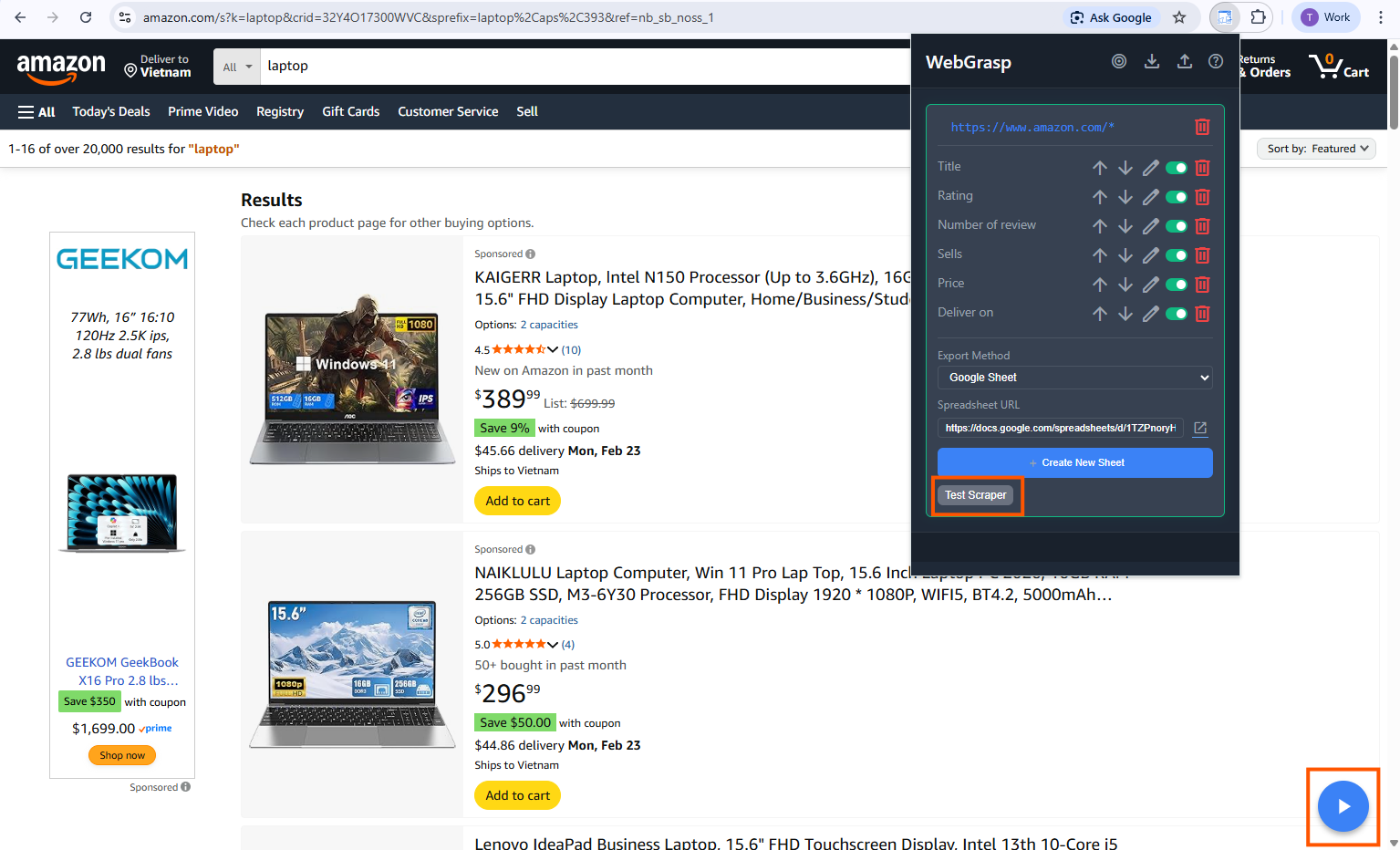Image resolution: width=1400 pixels, height=850 pixels.
Task: Open the WebGrasp help icon
Action: (1216, 61)
